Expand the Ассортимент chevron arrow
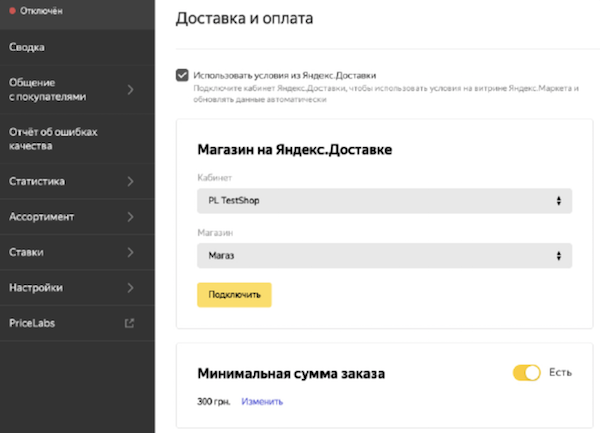 click(130, 217)
